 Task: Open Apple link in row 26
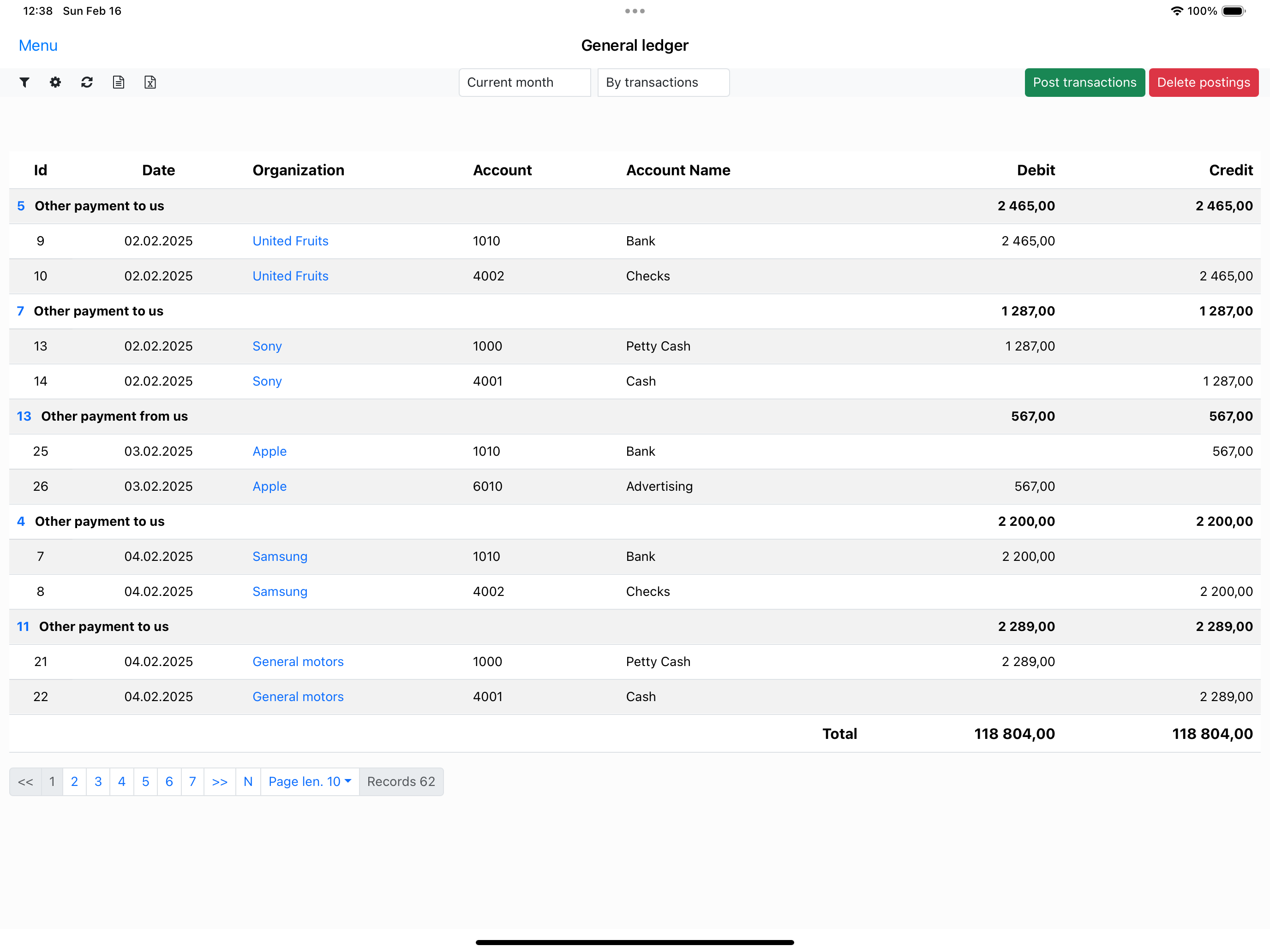tap(269, 486)
